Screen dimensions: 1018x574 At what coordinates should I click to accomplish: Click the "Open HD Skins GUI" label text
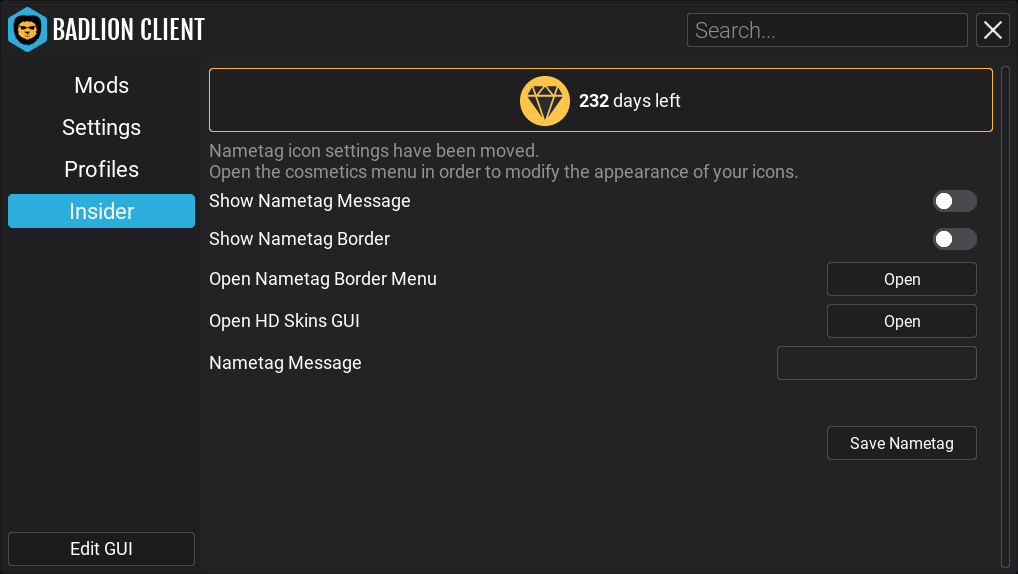pyautogui.click(x=284, y=321)
